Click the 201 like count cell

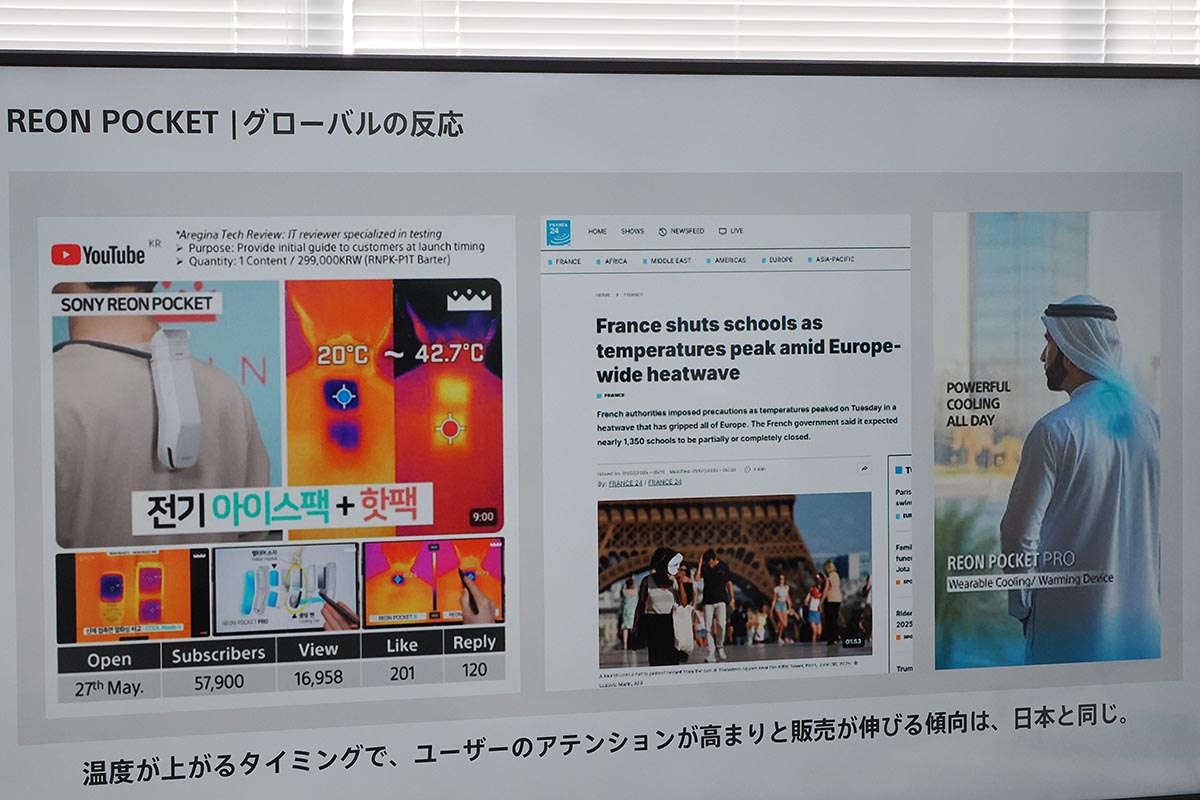401,673
